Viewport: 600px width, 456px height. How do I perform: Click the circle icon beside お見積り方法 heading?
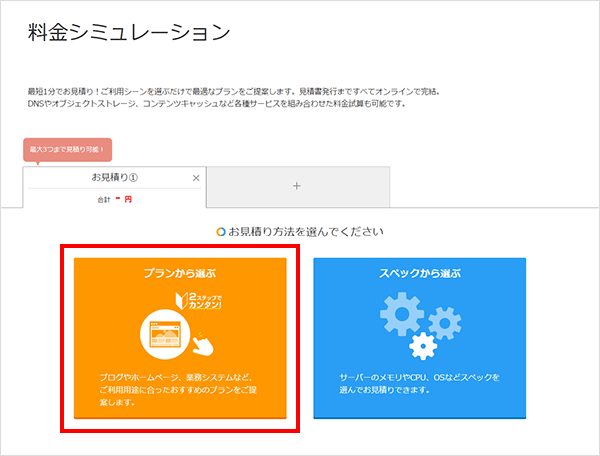pyautogui.click(x=221, y=232)
